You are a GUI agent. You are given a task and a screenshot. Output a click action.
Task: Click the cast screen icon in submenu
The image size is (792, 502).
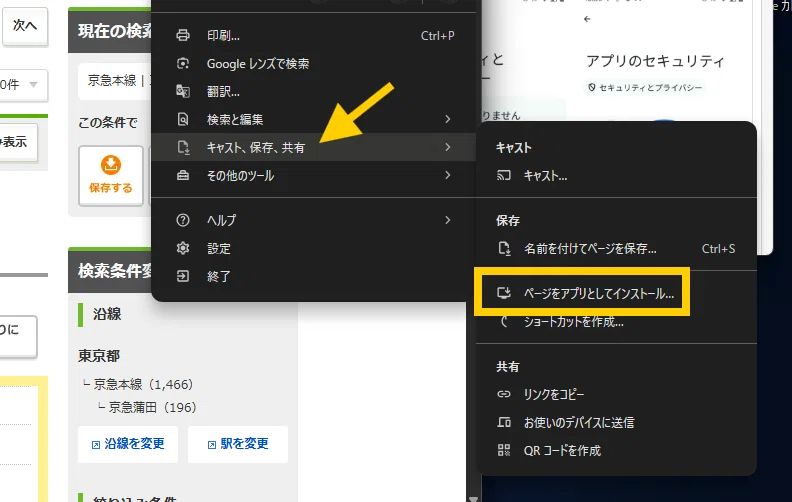(504, 175)
